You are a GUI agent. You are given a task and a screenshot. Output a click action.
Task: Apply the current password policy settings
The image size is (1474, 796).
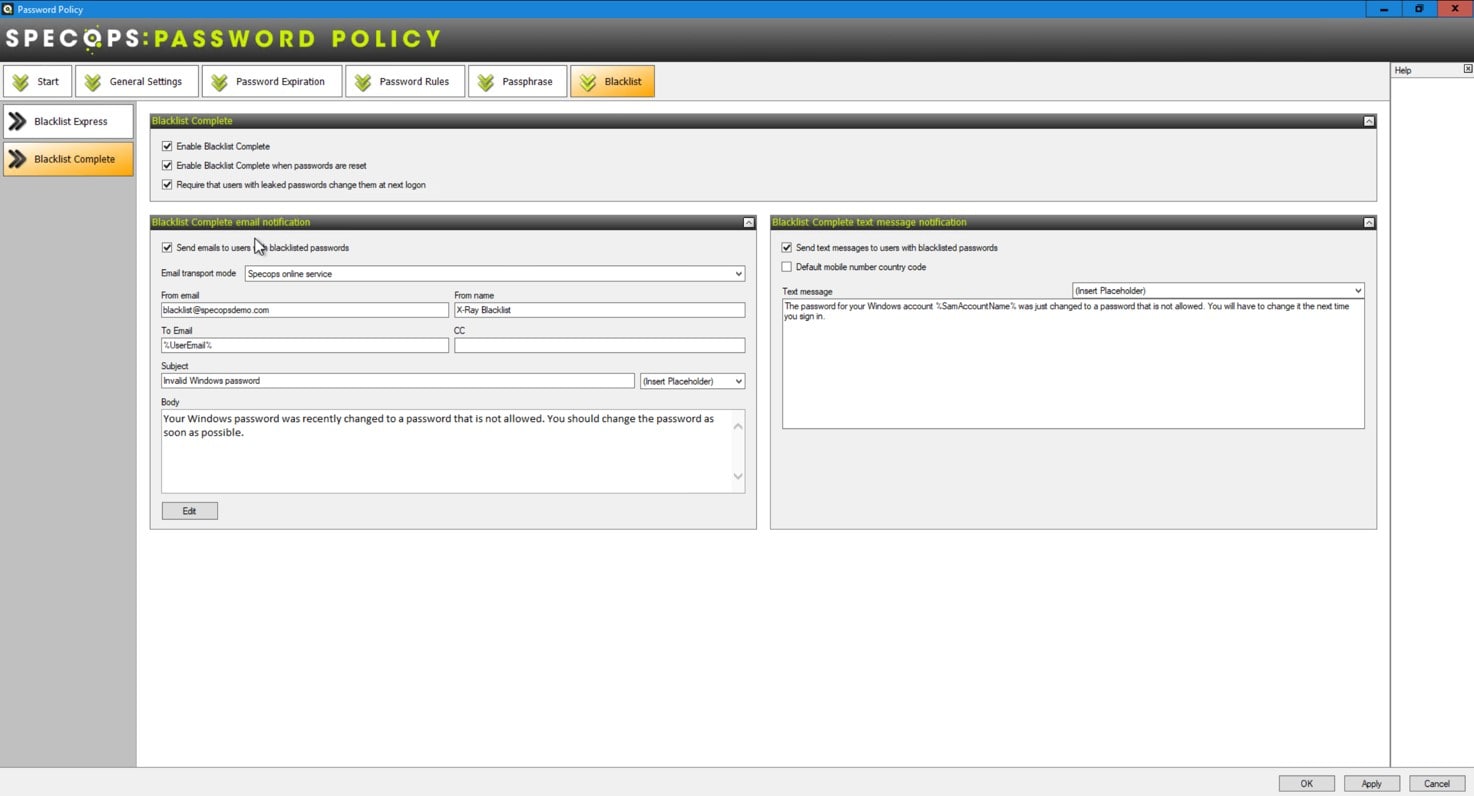1371,783
